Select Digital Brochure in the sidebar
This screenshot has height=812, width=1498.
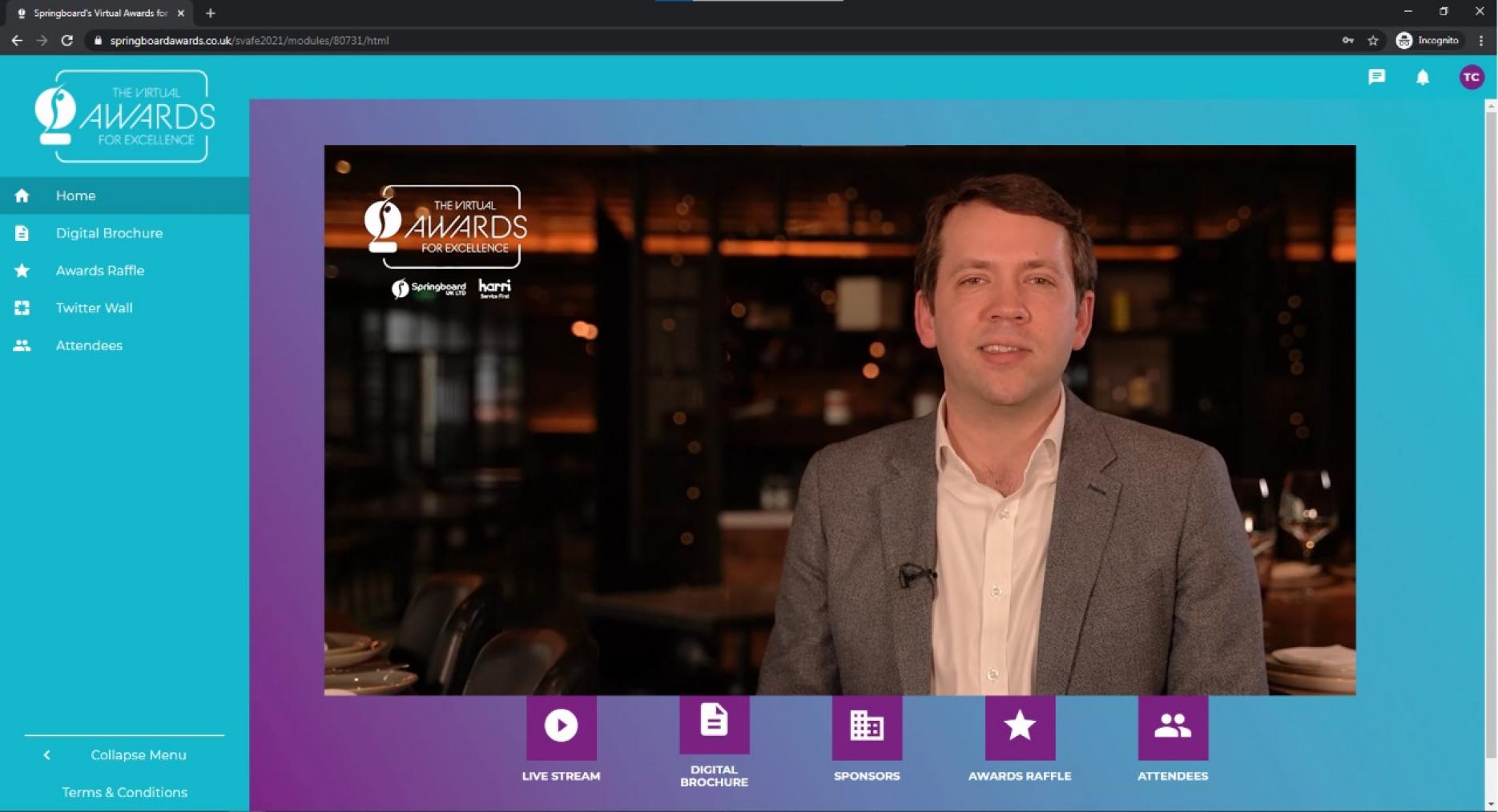tap(124, 233)
